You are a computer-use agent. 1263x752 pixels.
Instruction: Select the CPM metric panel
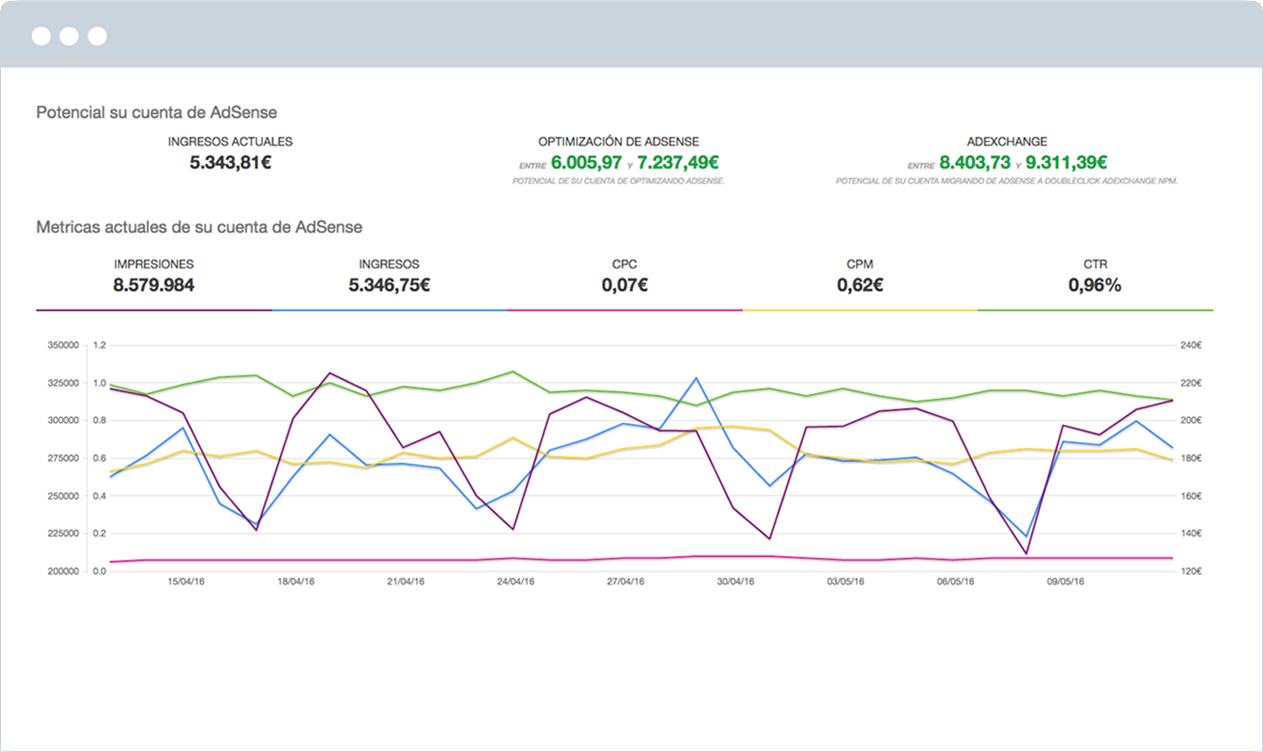click(x=860, y=275)
